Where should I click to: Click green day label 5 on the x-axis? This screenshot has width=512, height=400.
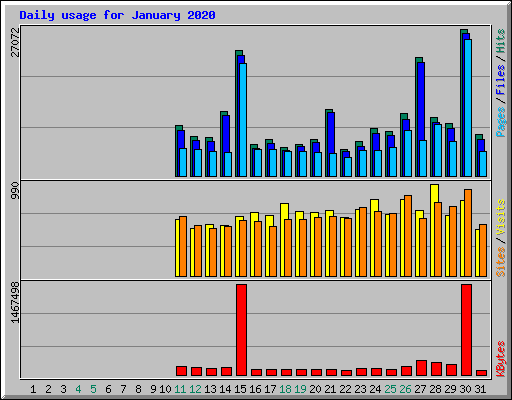pyautogui.click(x=93, y=389)
